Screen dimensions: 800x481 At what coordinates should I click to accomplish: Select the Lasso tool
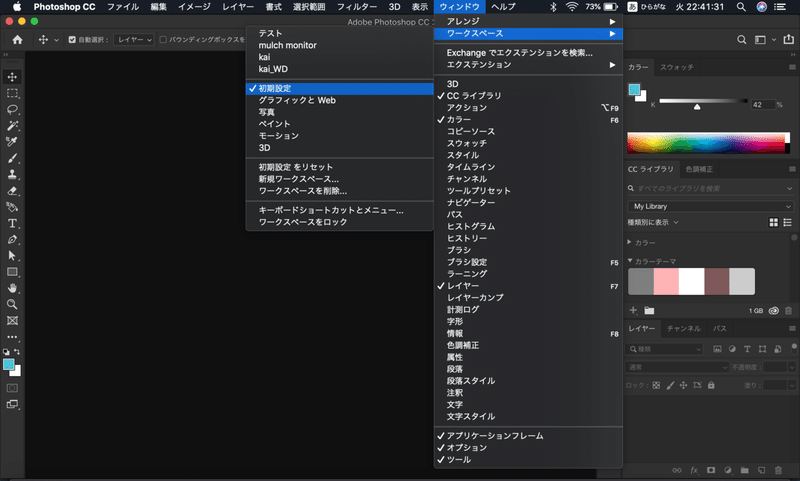click(x=12, y=110)
